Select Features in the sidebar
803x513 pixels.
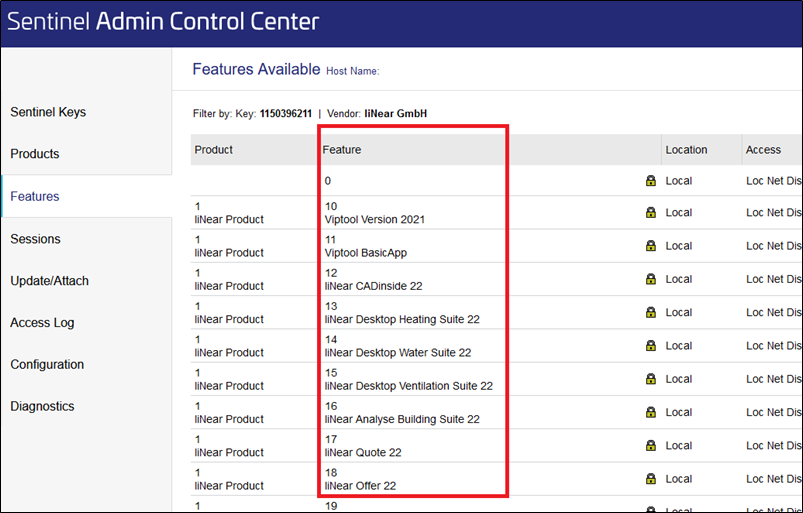pos(35,196)
